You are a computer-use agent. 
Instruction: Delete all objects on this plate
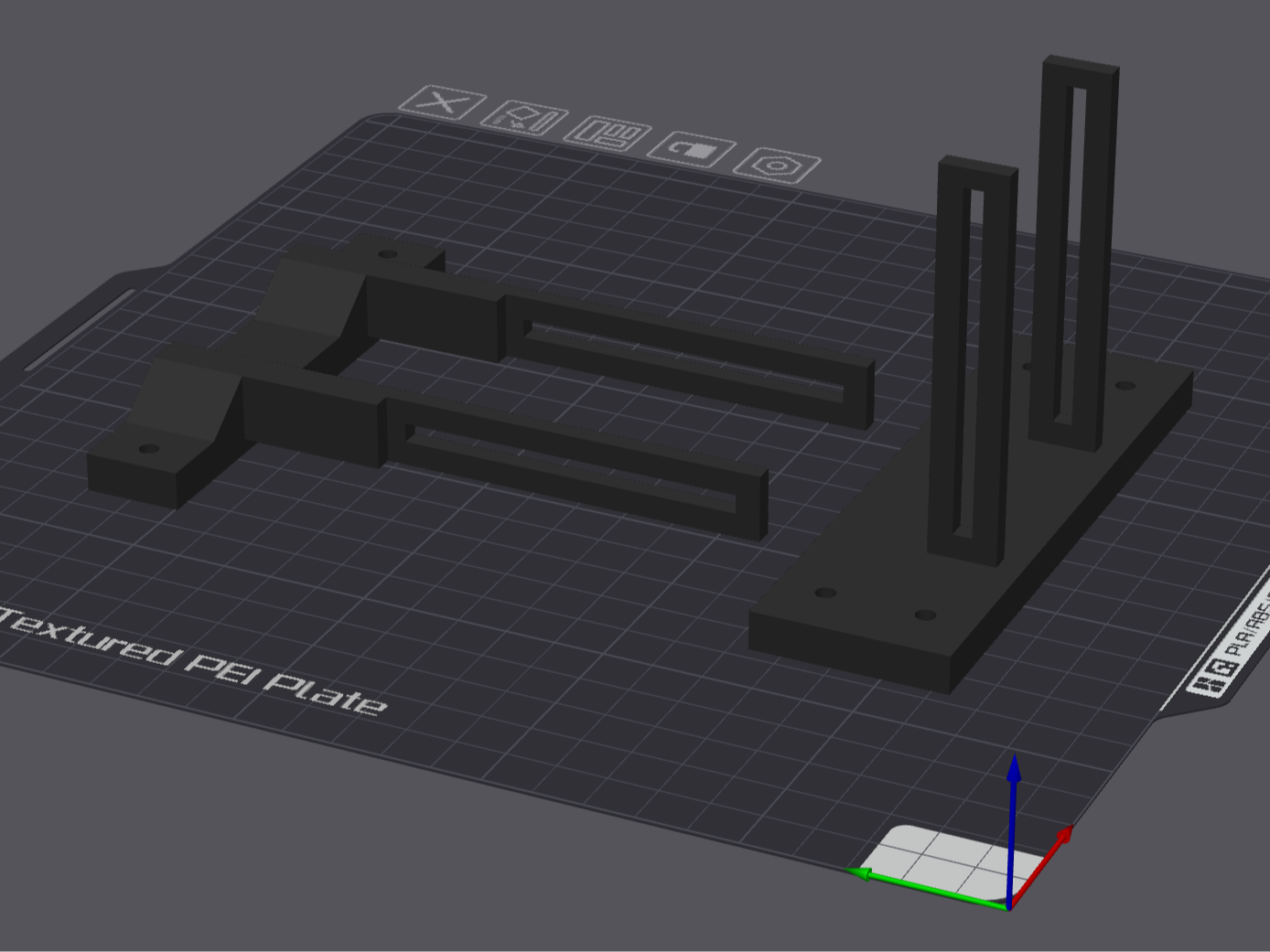444,102
